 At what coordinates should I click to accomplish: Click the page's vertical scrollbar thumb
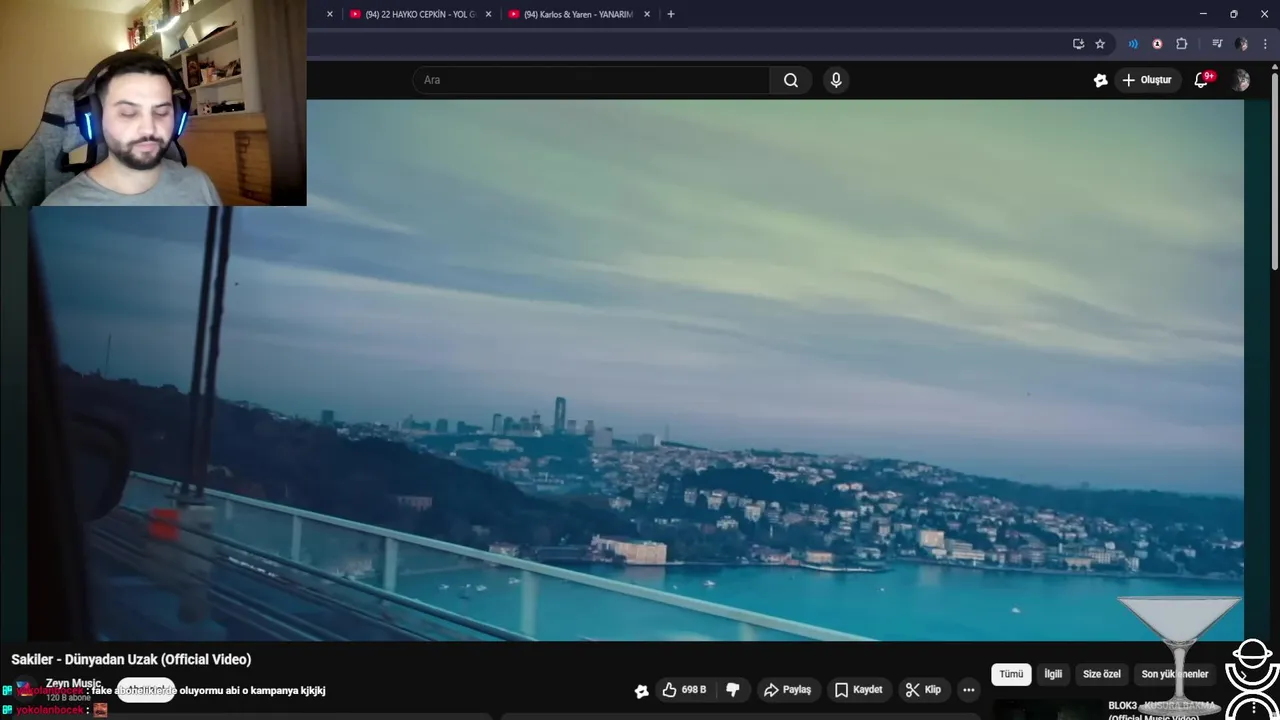[x=1274, y=170]
